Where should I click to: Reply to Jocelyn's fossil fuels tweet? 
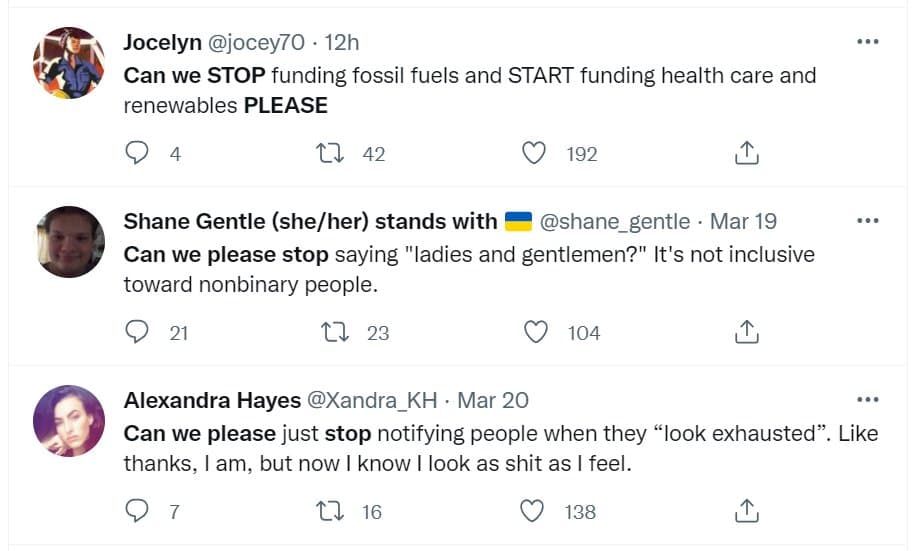point(138,153)
